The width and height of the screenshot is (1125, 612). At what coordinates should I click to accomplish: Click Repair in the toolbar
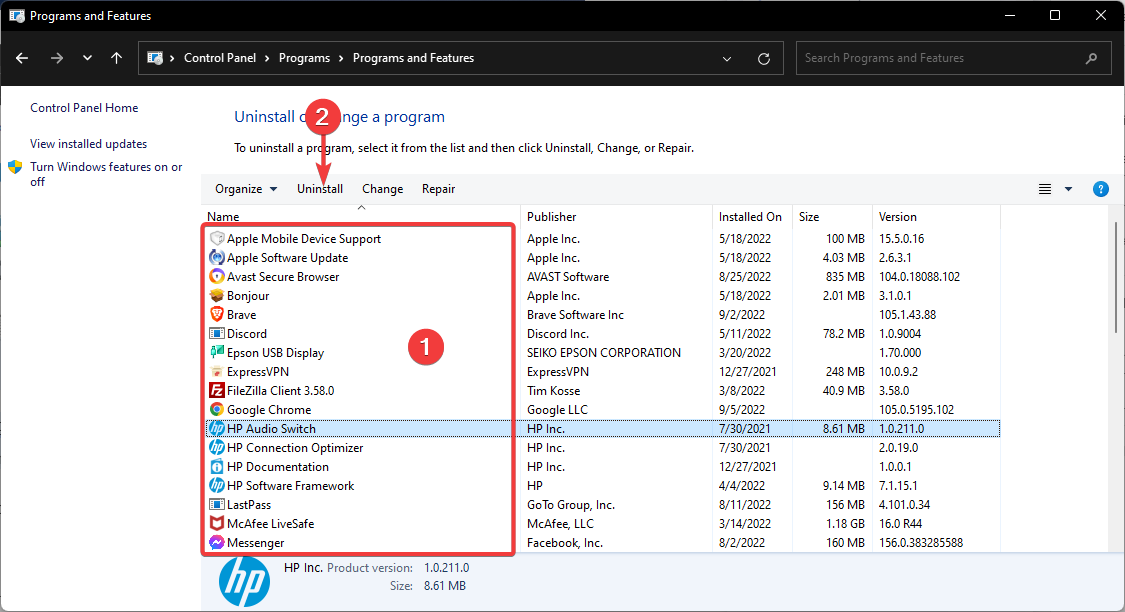[x=438, y=189]
